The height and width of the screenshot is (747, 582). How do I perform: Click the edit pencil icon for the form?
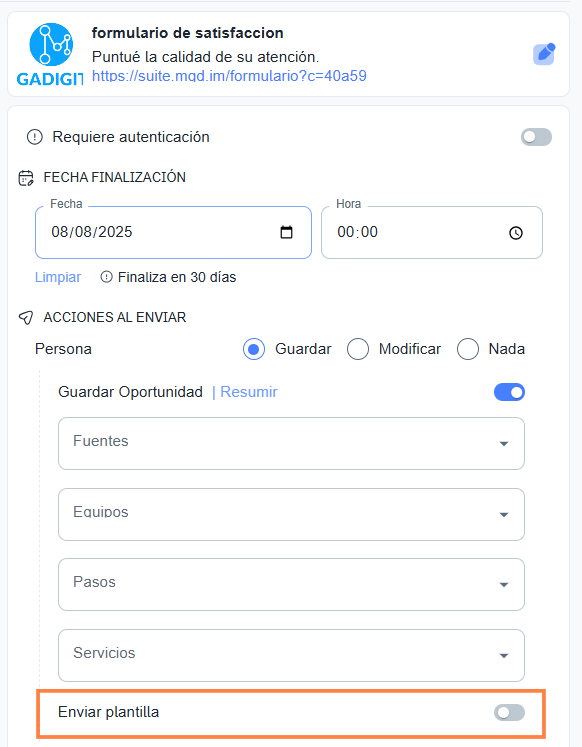tap(544, 54)
